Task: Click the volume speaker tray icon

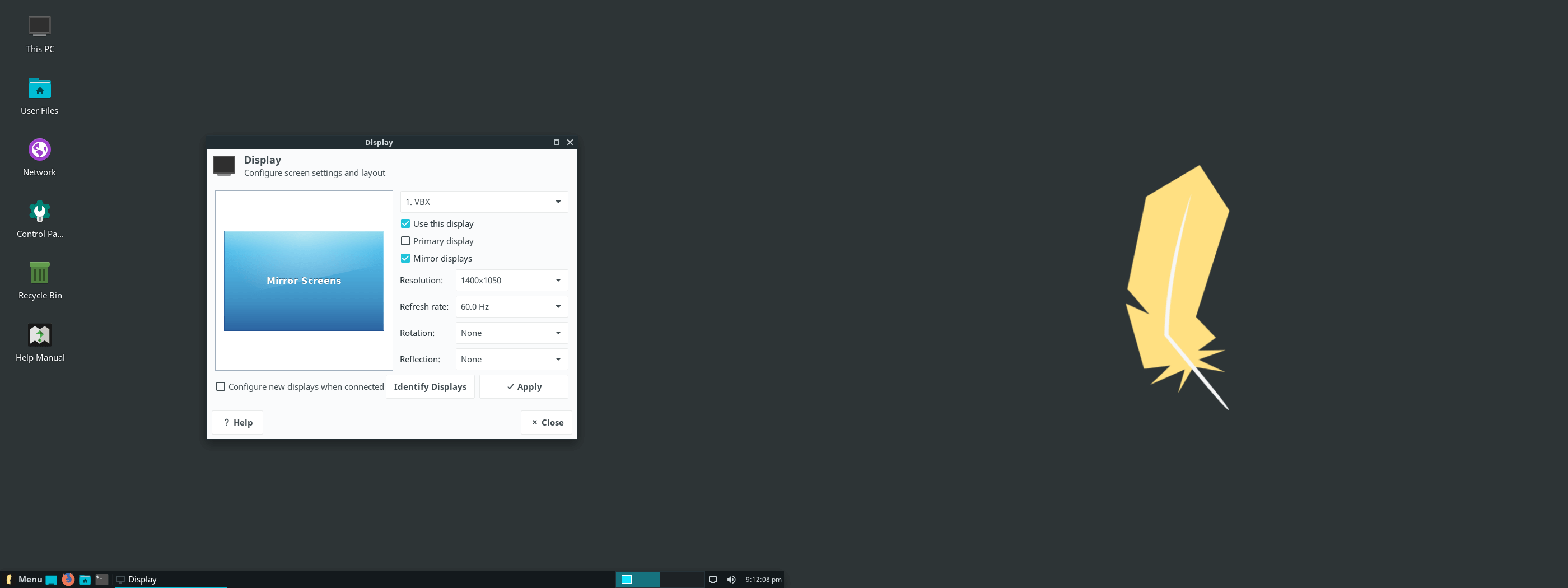Action: tap(731, 579)
